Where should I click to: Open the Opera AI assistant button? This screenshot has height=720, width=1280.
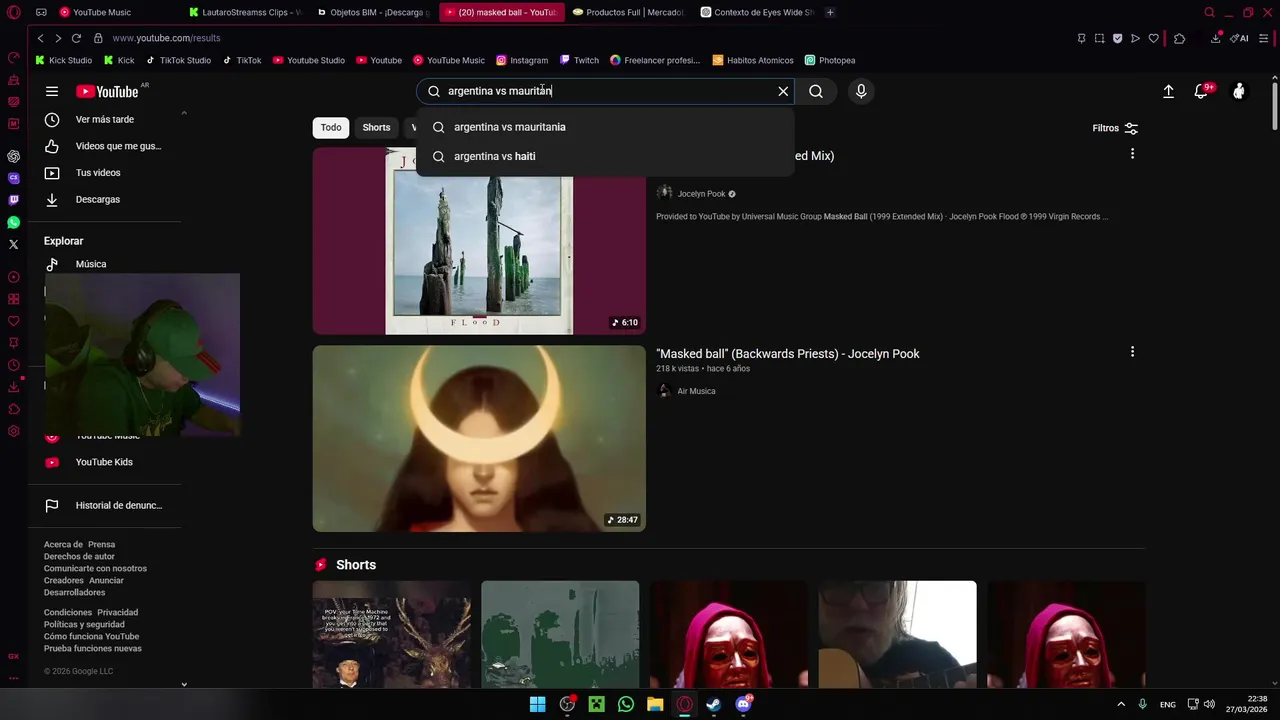pos(1241,38)
